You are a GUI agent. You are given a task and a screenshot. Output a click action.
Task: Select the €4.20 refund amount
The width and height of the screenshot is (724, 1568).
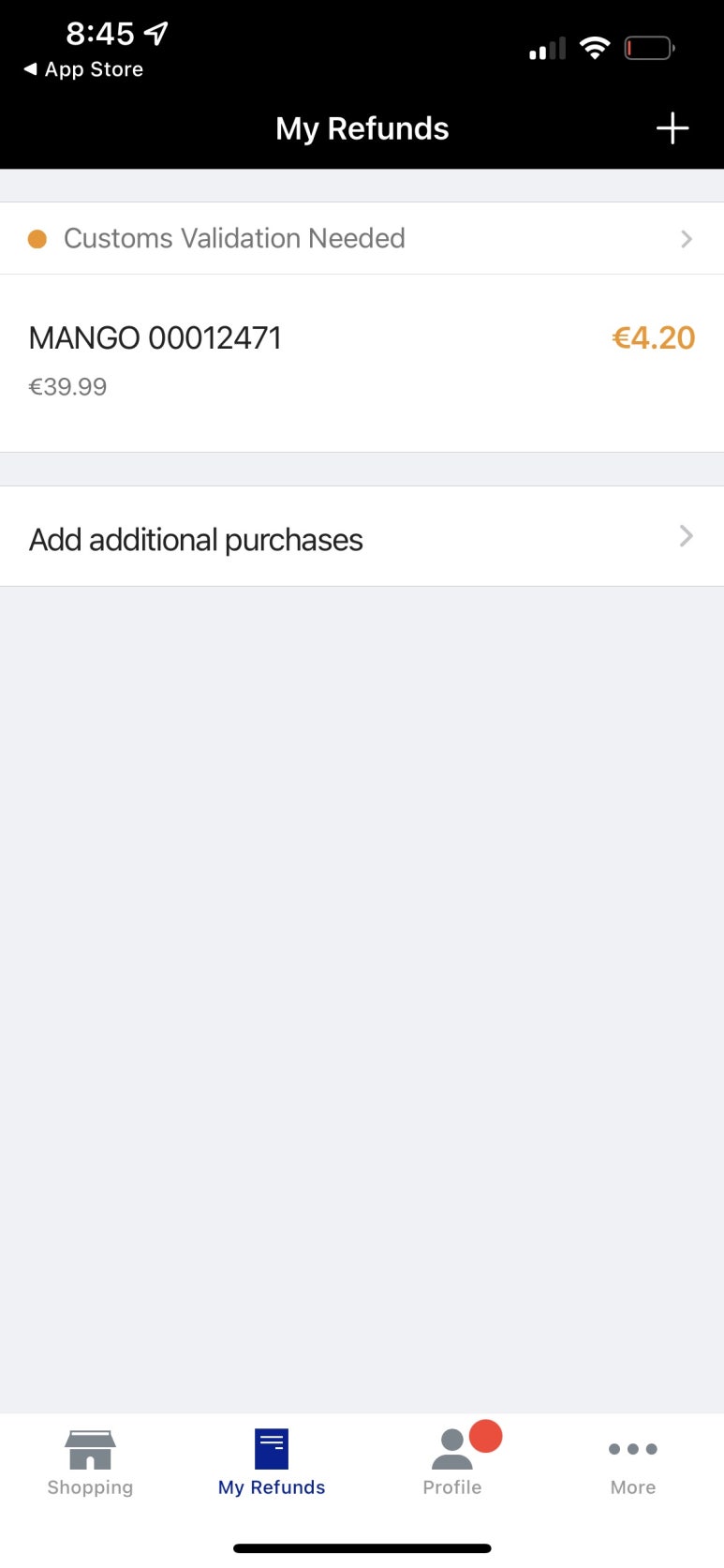click(654, 337)
